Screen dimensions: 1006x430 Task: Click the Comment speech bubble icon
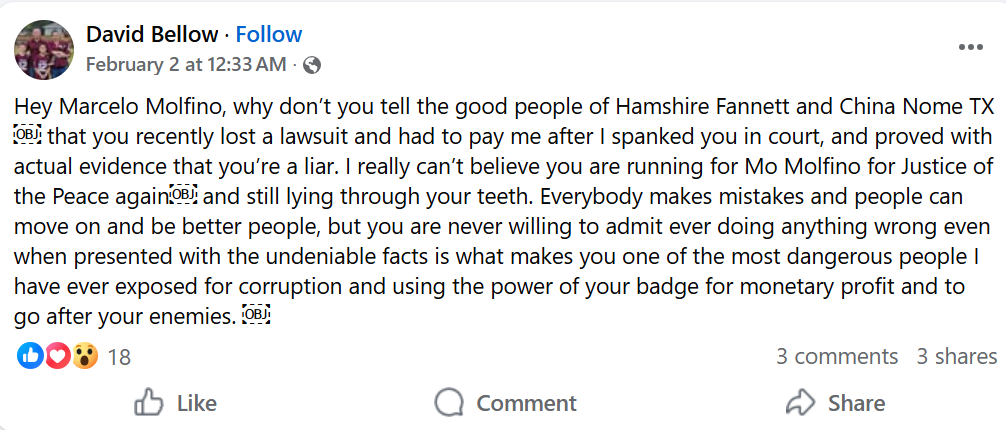pyautogui.click(x=449, y=403)
